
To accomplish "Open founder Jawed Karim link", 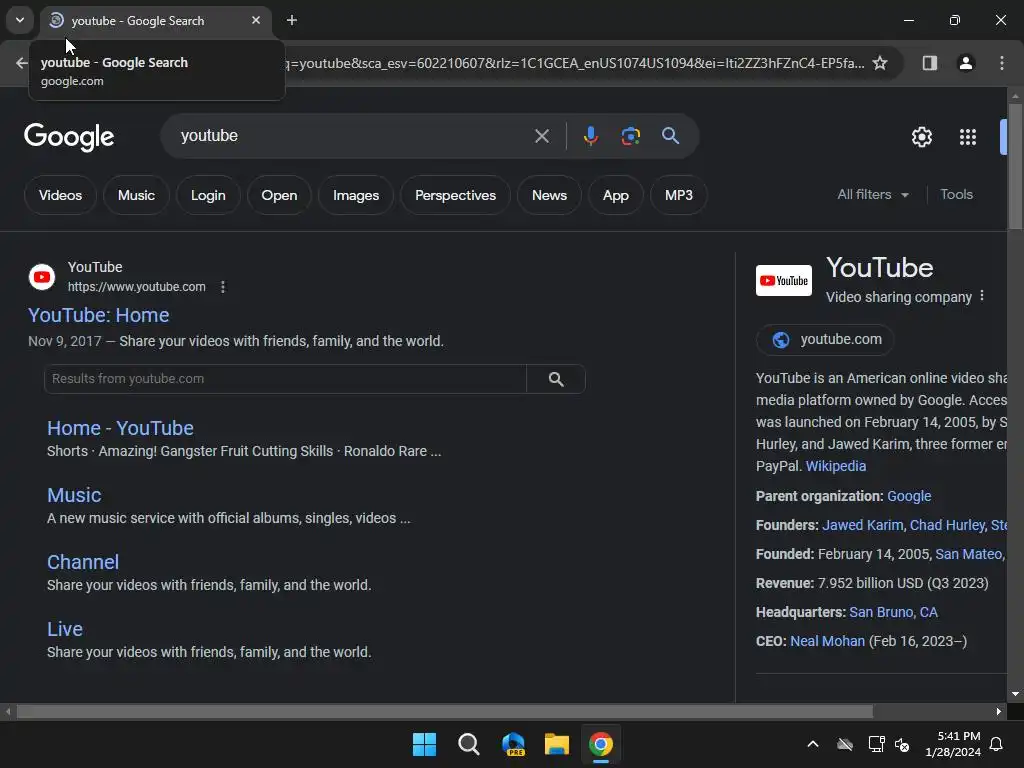I will 863,525.
